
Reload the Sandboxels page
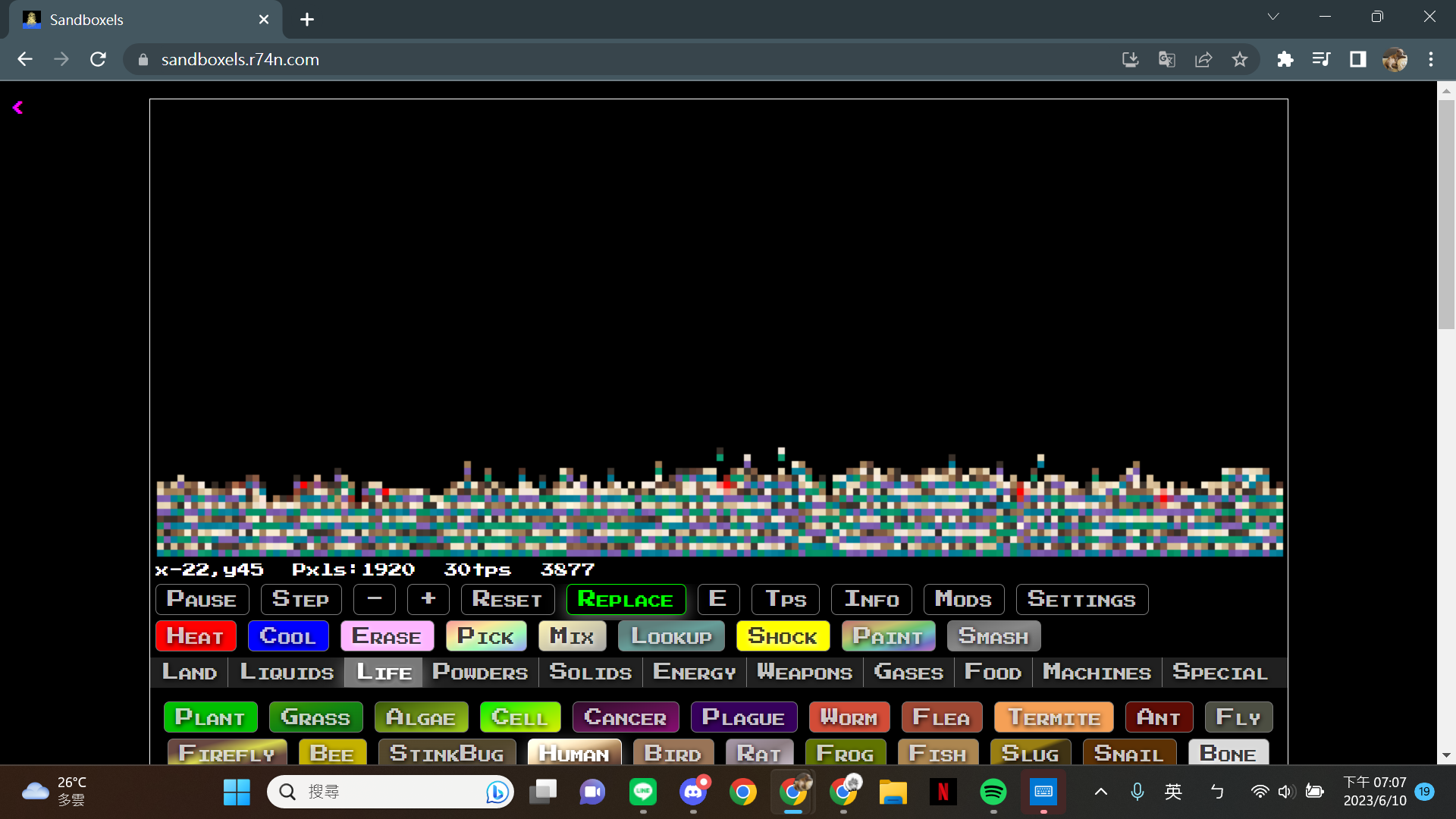point(98,59)
